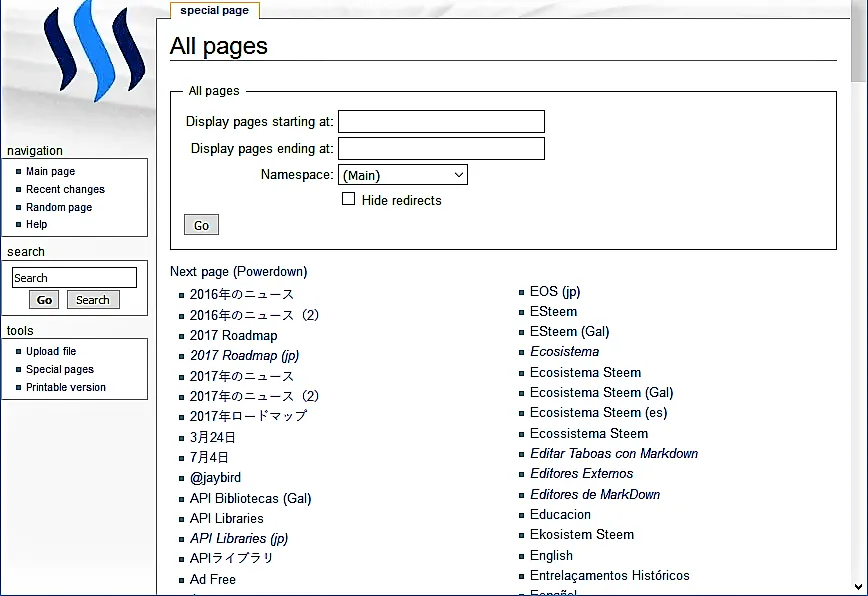Open the special page tab
Image resolution: width=868 pixels, height=596 pixels.
point(214,11)
